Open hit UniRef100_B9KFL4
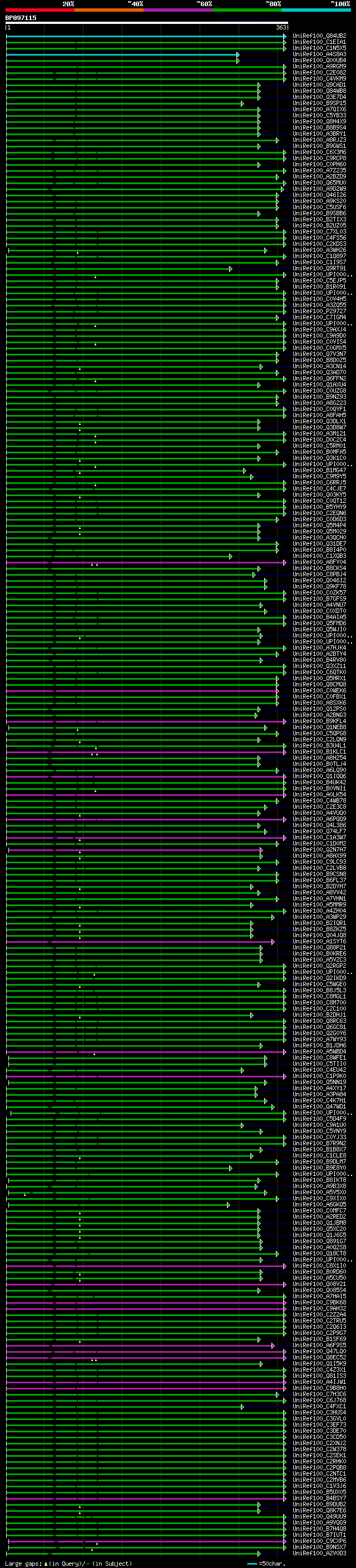This screenshot has height=1568, width=356. [319, 721]
